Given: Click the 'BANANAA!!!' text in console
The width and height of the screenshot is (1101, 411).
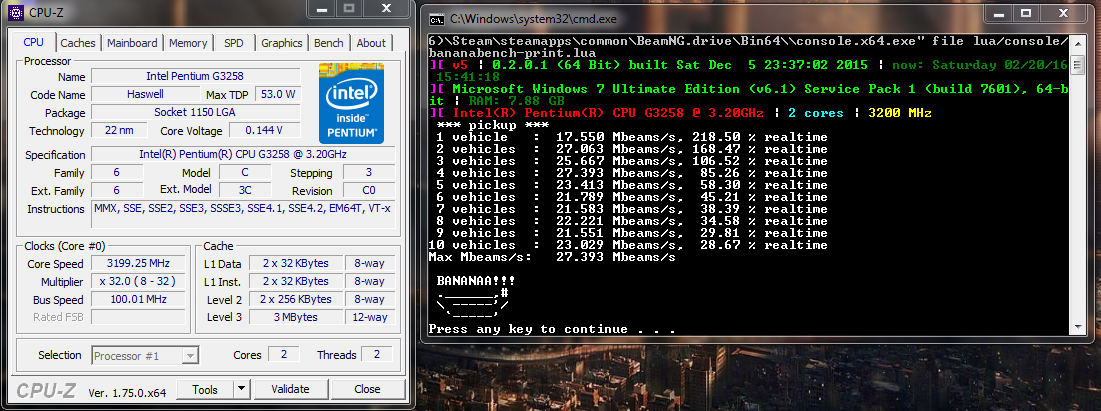Looking at the screenshot, I should coord(476,281).
